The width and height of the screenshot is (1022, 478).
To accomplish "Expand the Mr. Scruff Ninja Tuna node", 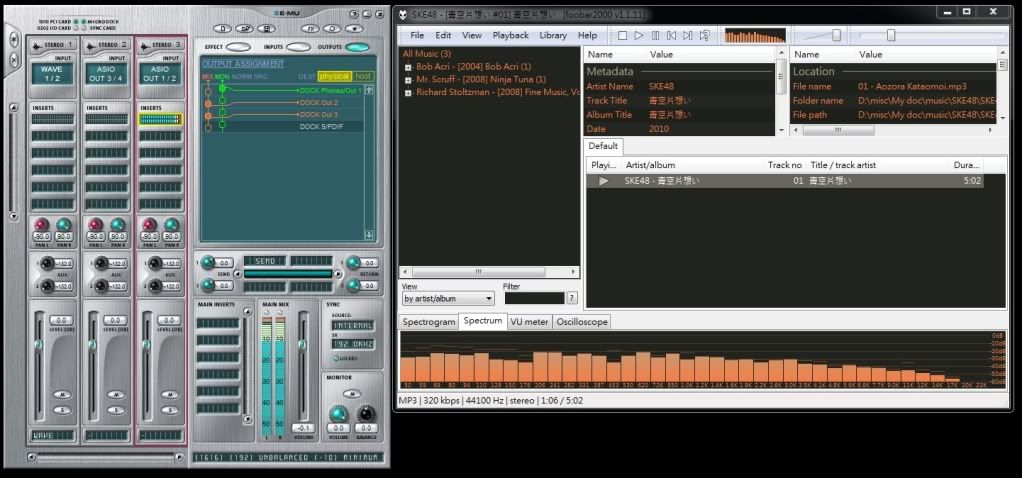I will 408,79.
